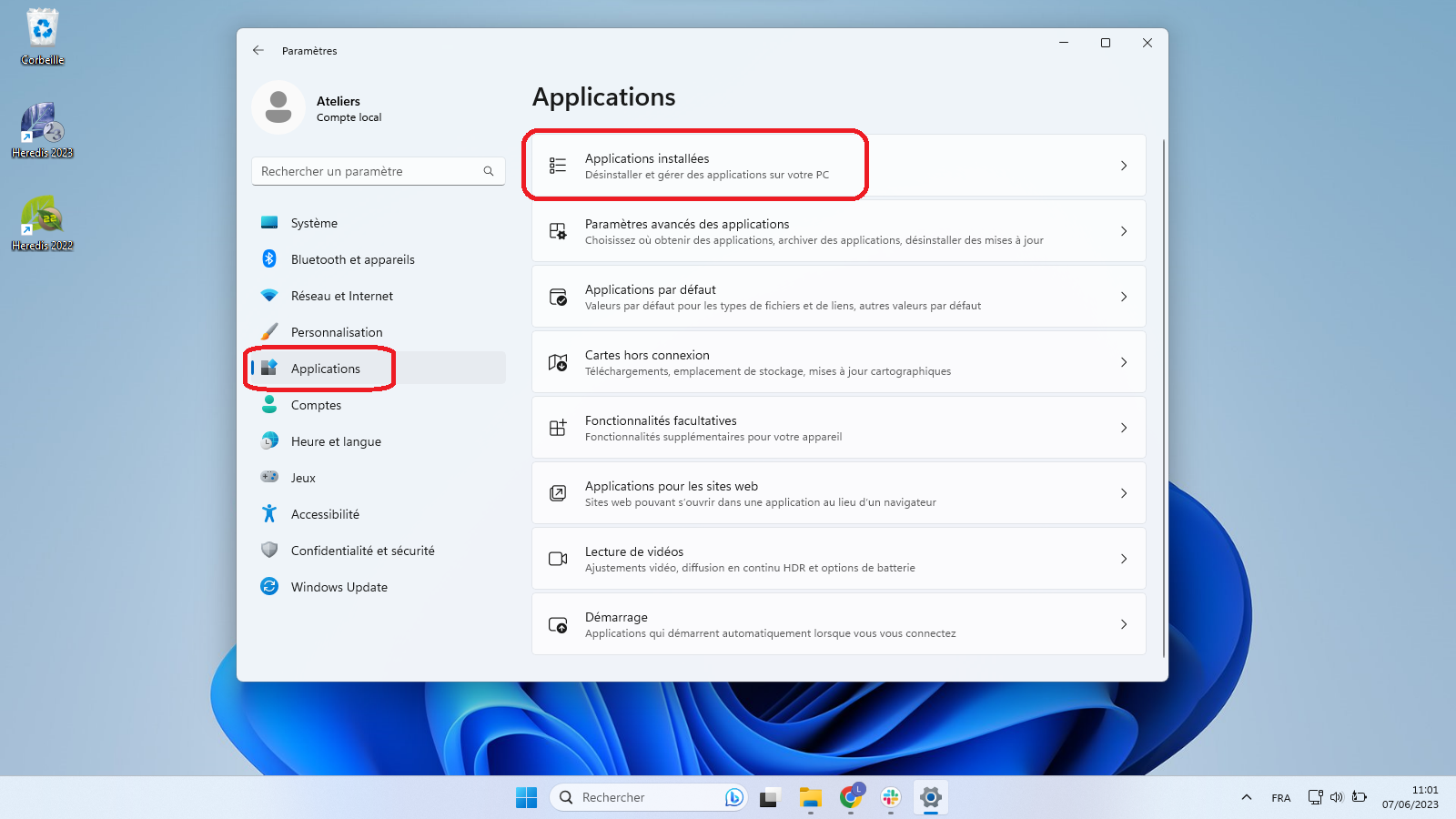Click the volume icon in system tray
This screenshot has width=1456, height=819.
click(x=1337, y=797)
